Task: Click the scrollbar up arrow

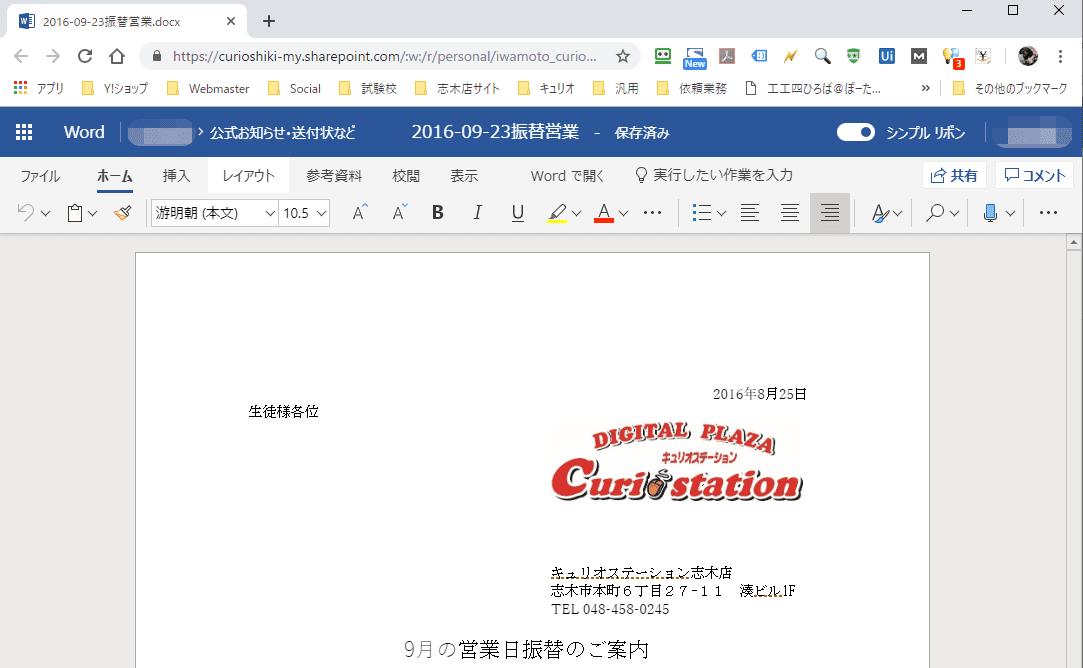Action: tap(1073, 242)
